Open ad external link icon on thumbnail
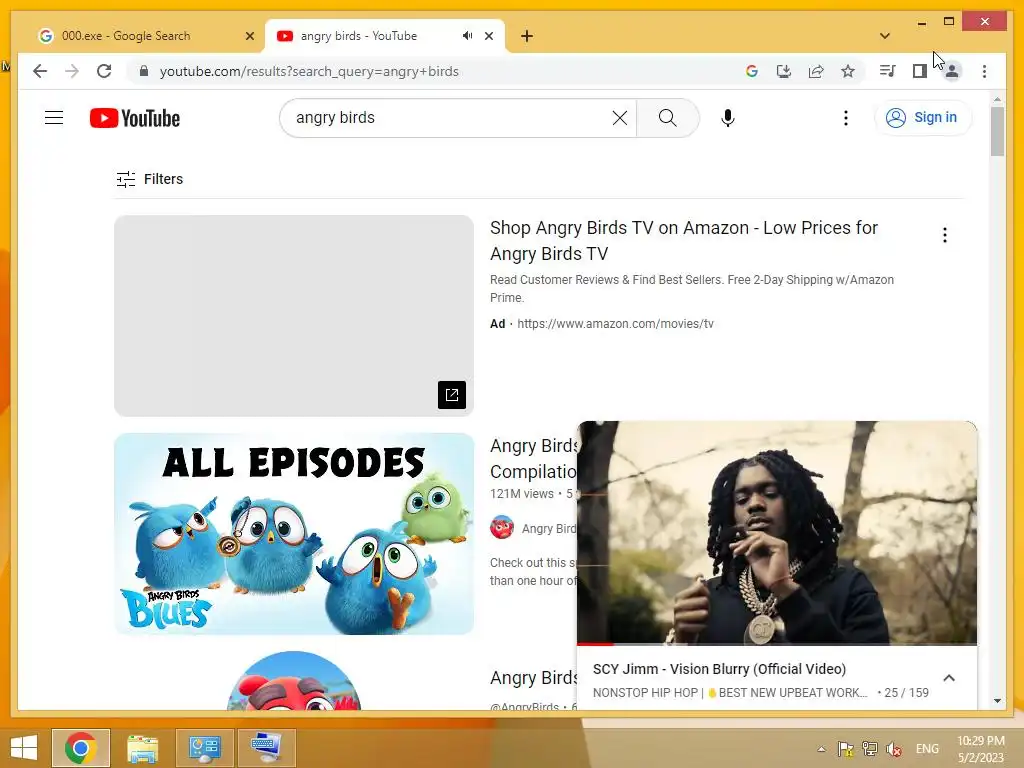The height and width of the screenshot is (768, 1024). [451, 394]
